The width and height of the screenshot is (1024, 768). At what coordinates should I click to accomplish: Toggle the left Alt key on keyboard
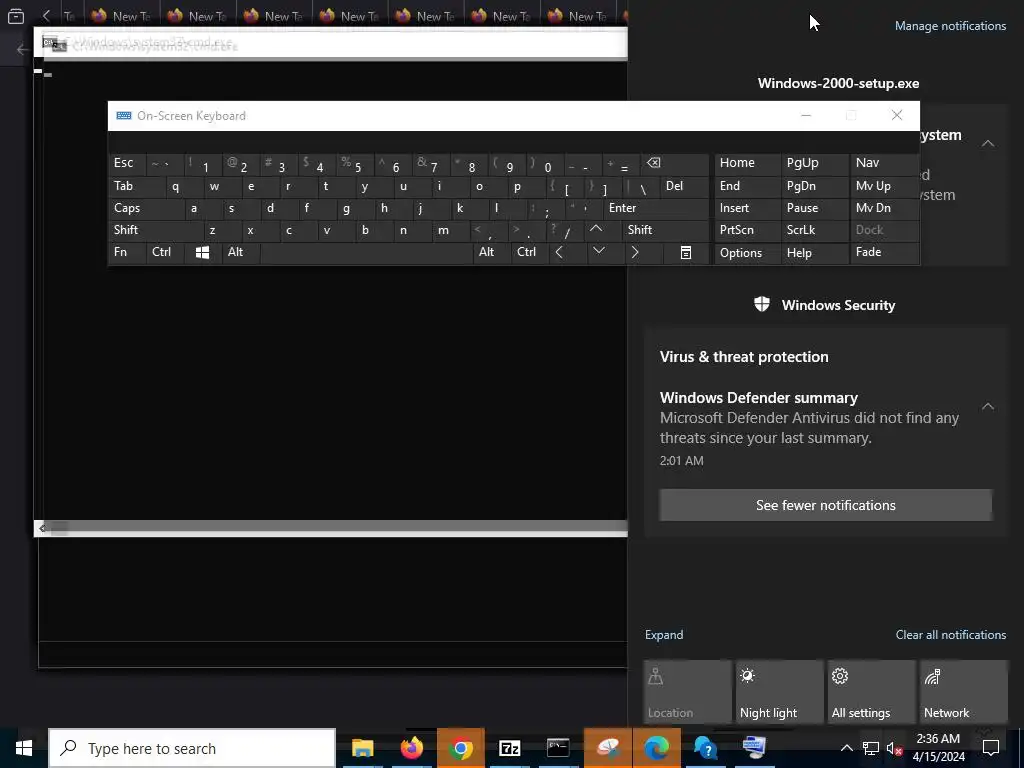(240, 253)
